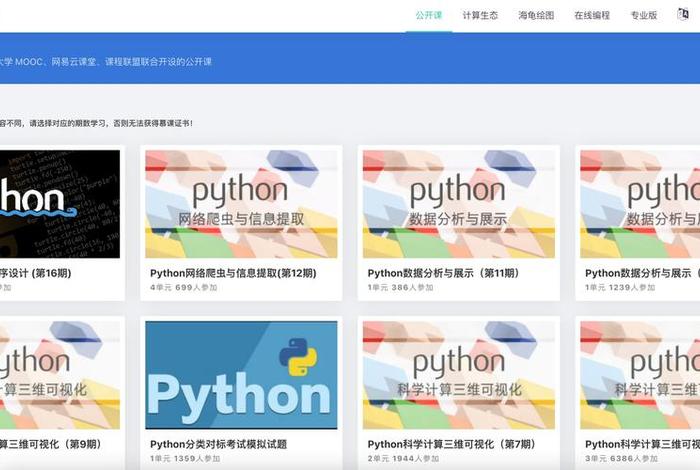Open the 网络爬虫与信息提取 course thumbnail

pyautogui.click(x=241, y=204)
